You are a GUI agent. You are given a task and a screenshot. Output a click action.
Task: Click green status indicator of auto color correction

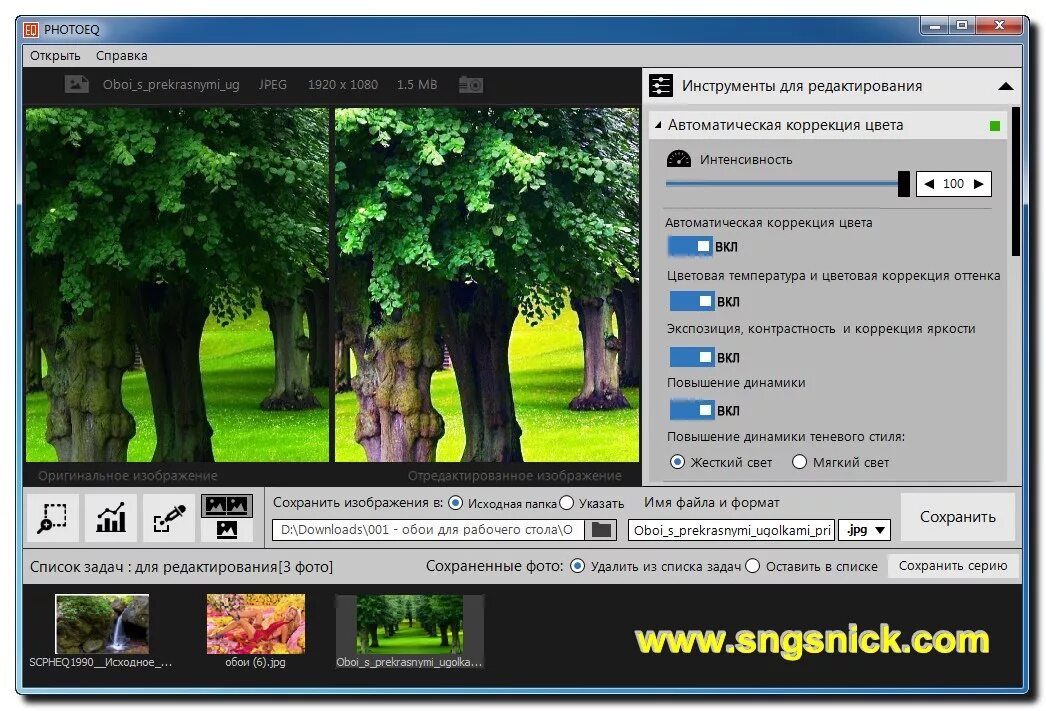click(x=995, y=125)
